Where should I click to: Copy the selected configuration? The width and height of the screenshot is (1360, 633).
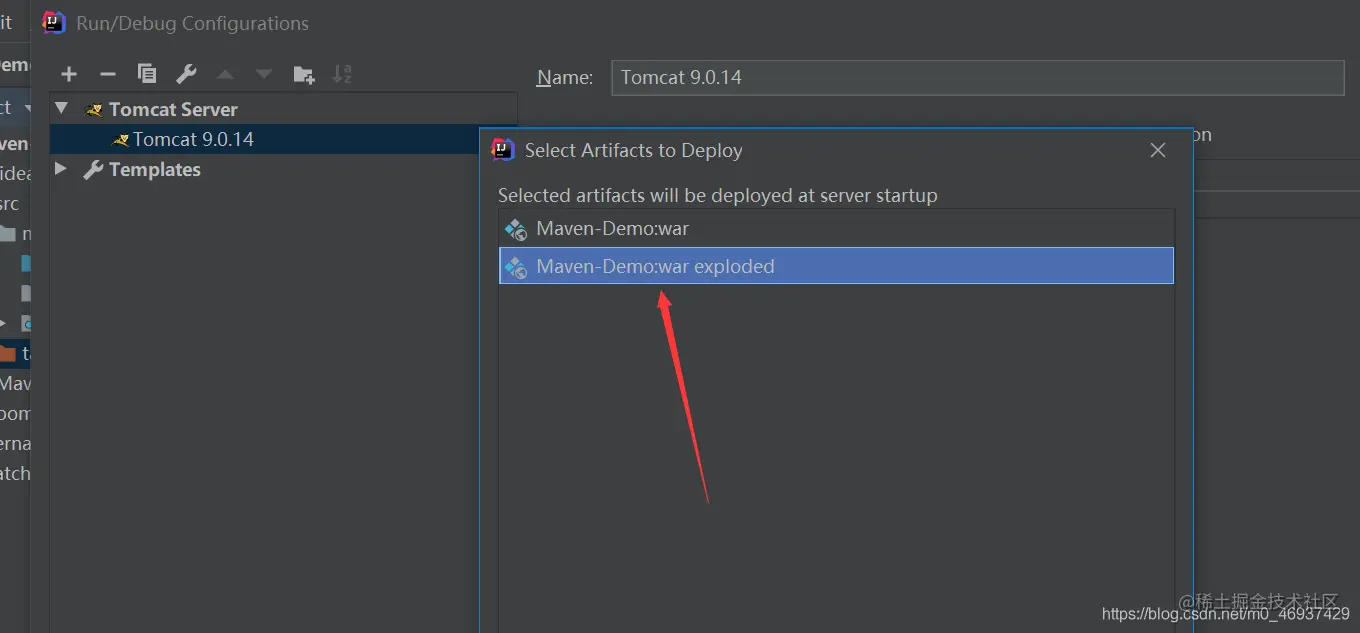(x=147, y=74)
